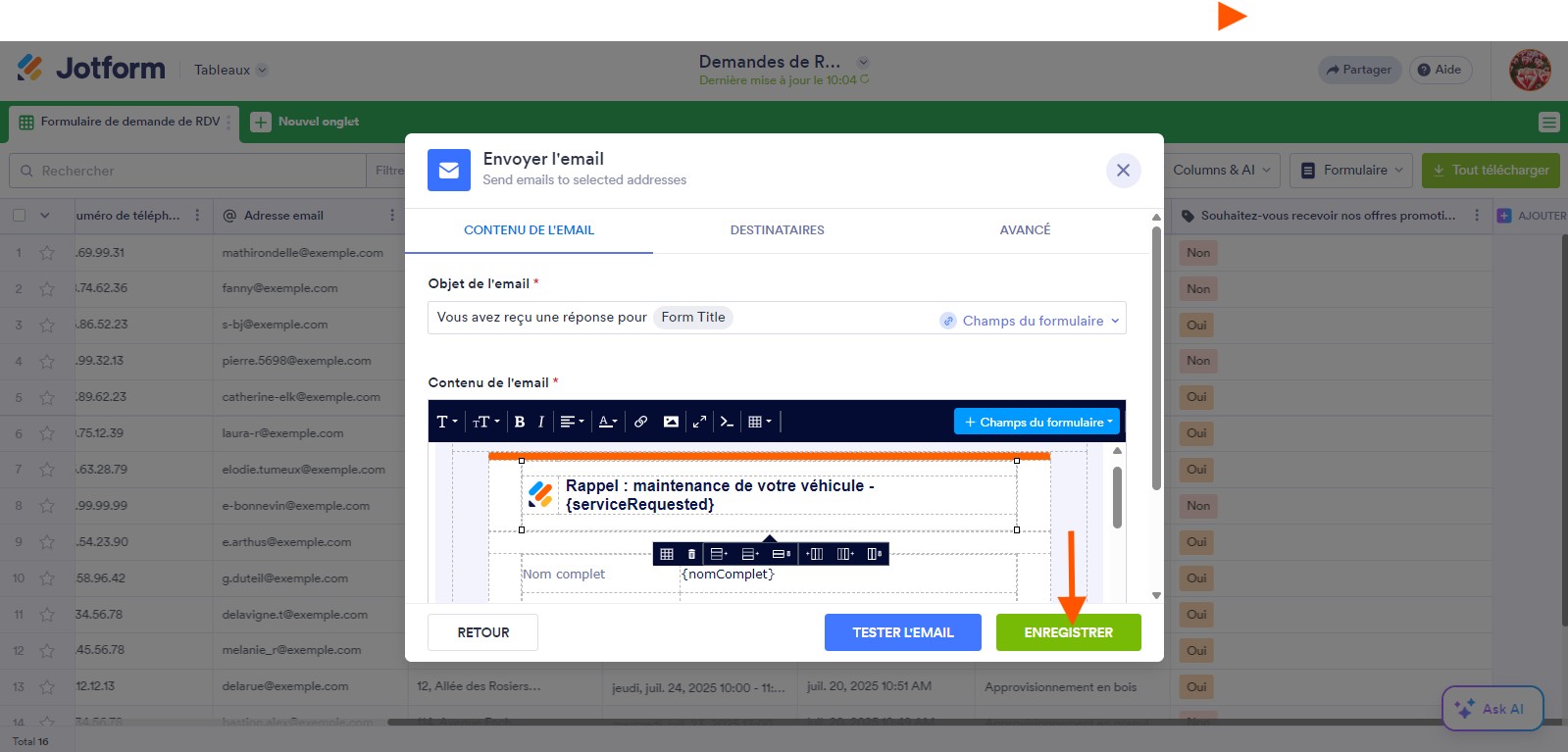The height and width of the screenshot is (752, 1568).
Task: Open table properties in floating table toolbar
Action: click(667, 554)
